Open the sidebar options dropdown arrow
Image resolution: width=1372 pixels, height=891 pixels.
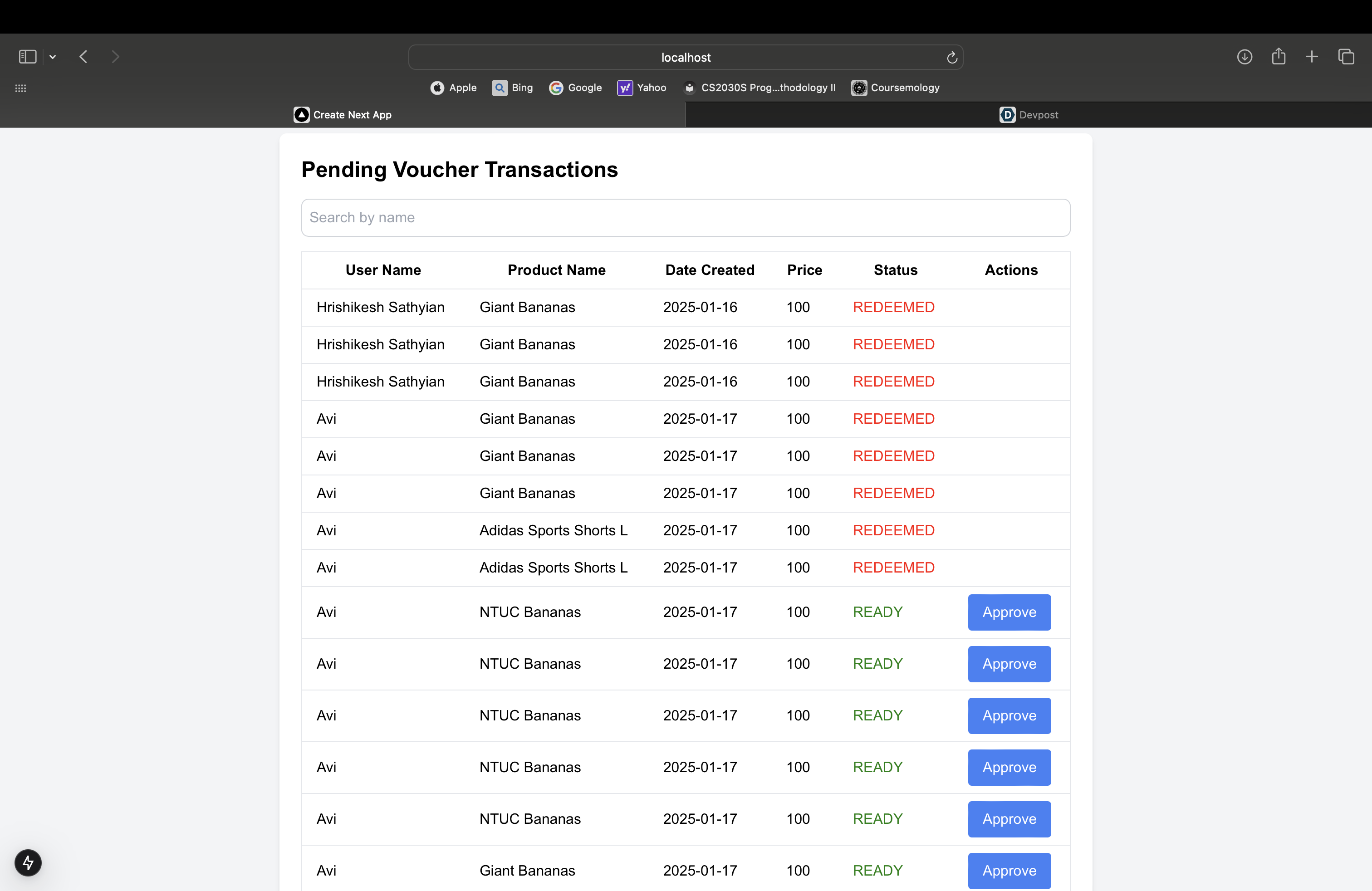[53, 56]
